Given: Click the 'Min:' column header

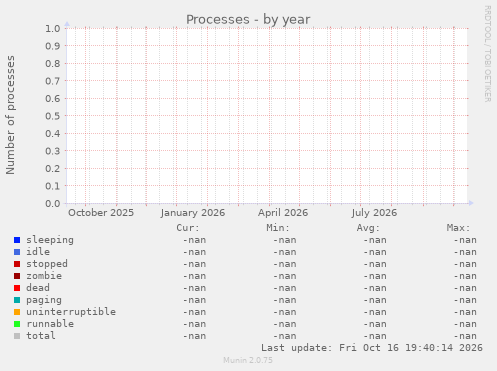Looking at the screenshot, I should (x=278, y=228).
